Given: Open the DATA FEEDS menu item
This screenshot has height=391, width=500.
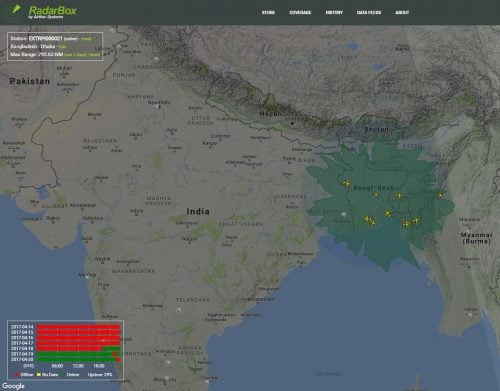Looking at the screenshot, I should 369,13.
